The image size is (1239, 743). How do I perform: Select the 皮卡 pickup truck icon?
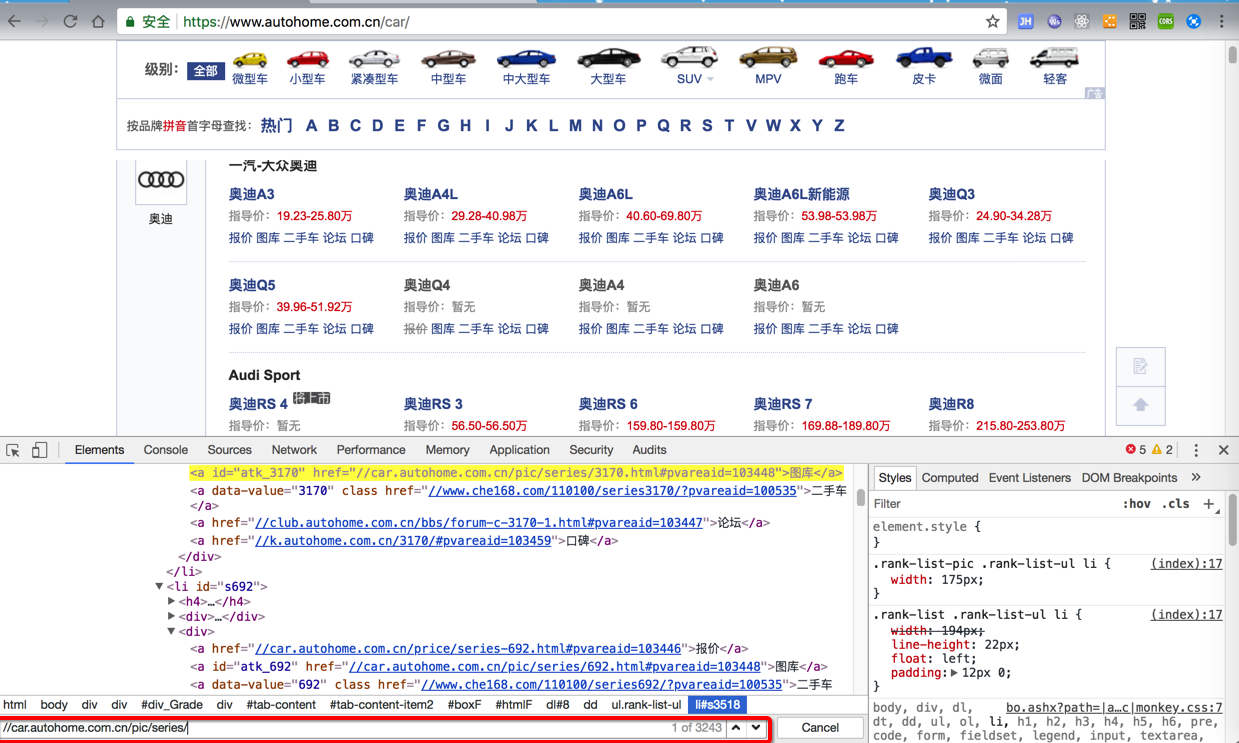pyautogui.click(x=924, y=58)
